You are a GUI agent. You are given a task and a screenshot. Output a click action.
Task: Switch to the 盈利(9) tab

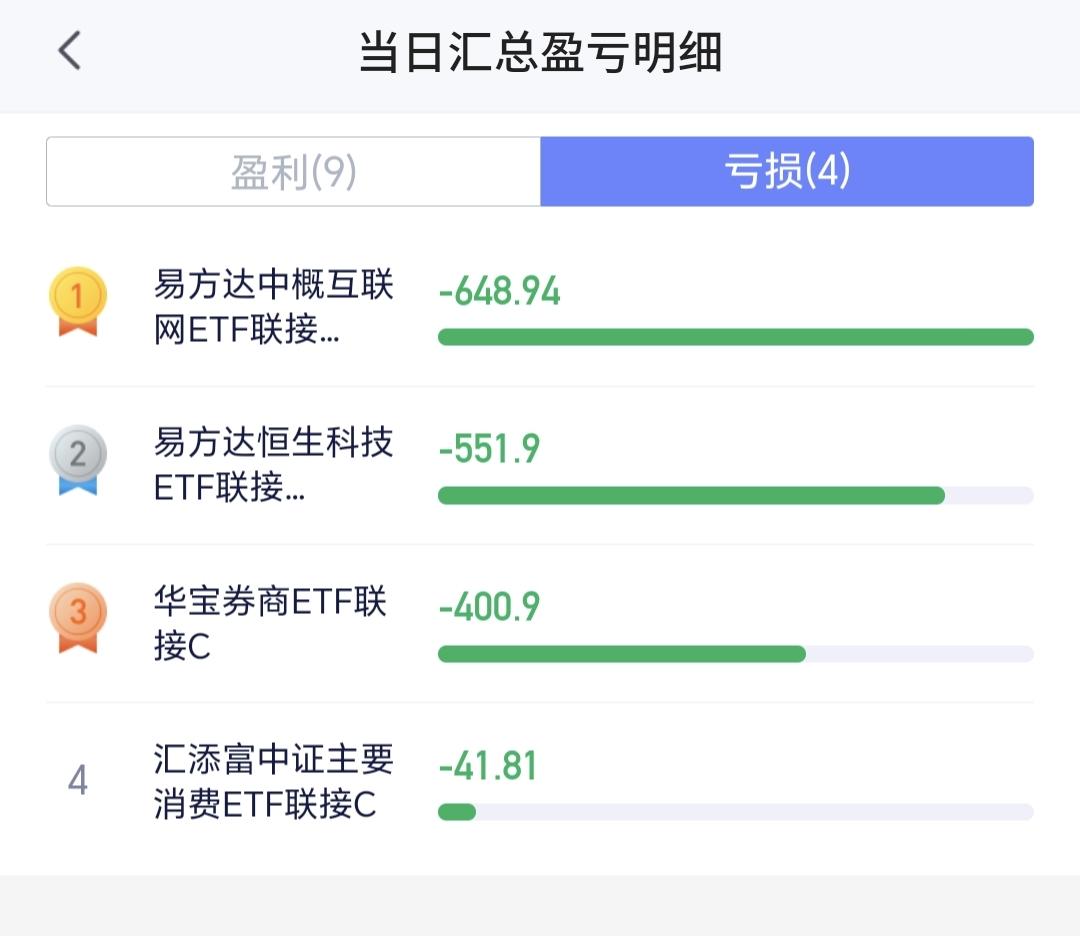[293, 171]
